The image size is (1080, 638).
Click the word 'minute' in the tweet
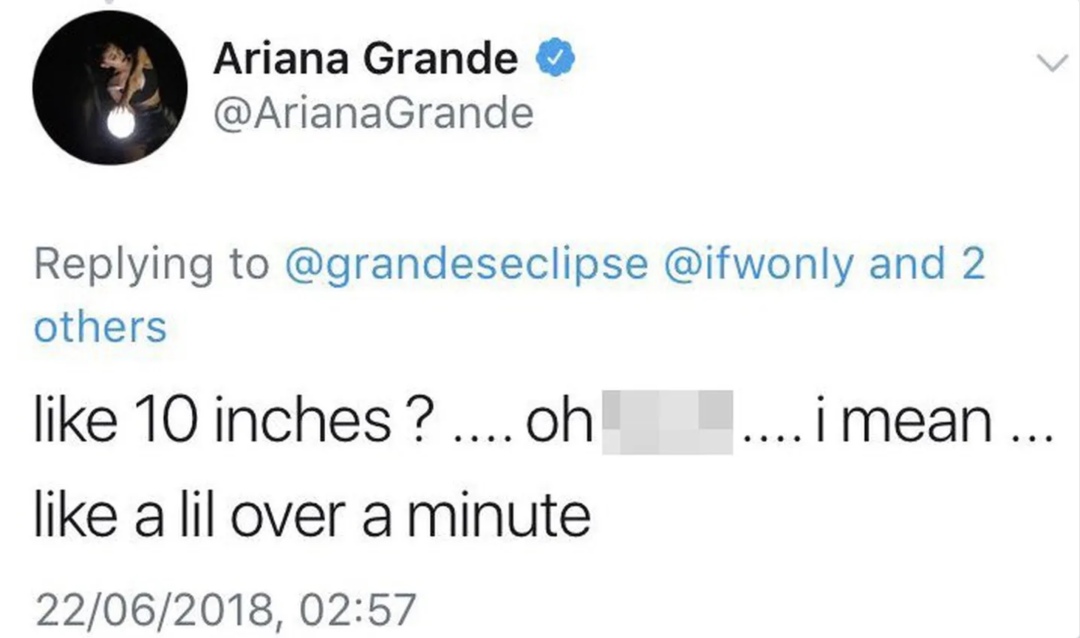tap(498, 515)
